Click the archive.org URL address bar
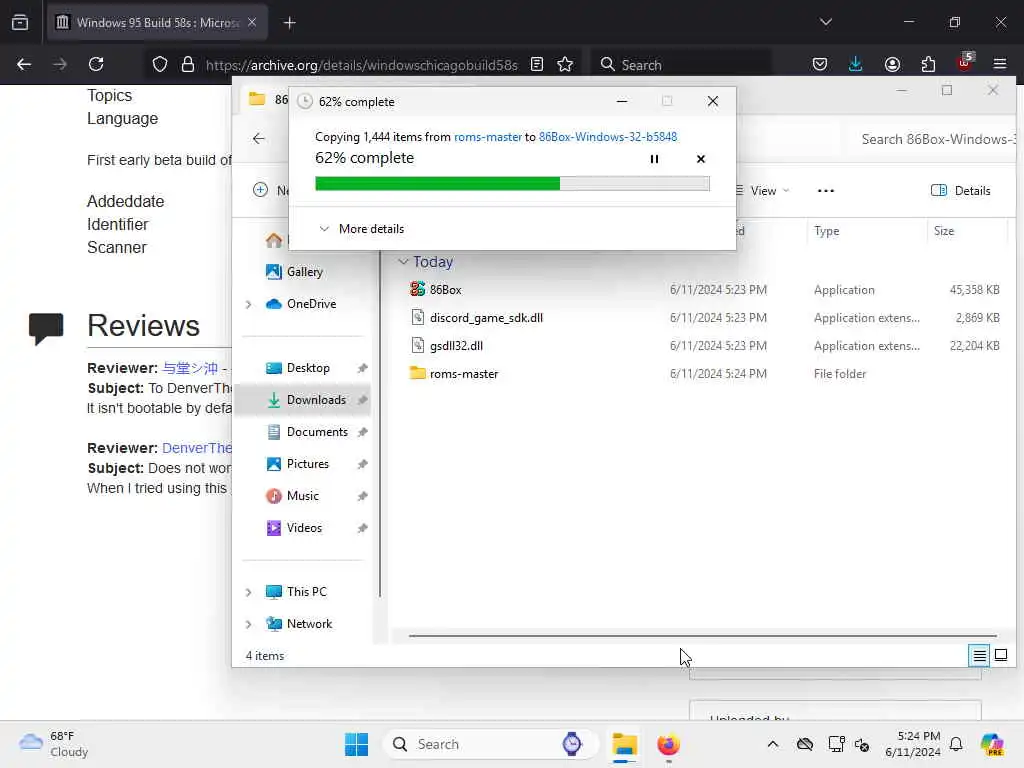1024x768 pixels. tap(361, 65)
